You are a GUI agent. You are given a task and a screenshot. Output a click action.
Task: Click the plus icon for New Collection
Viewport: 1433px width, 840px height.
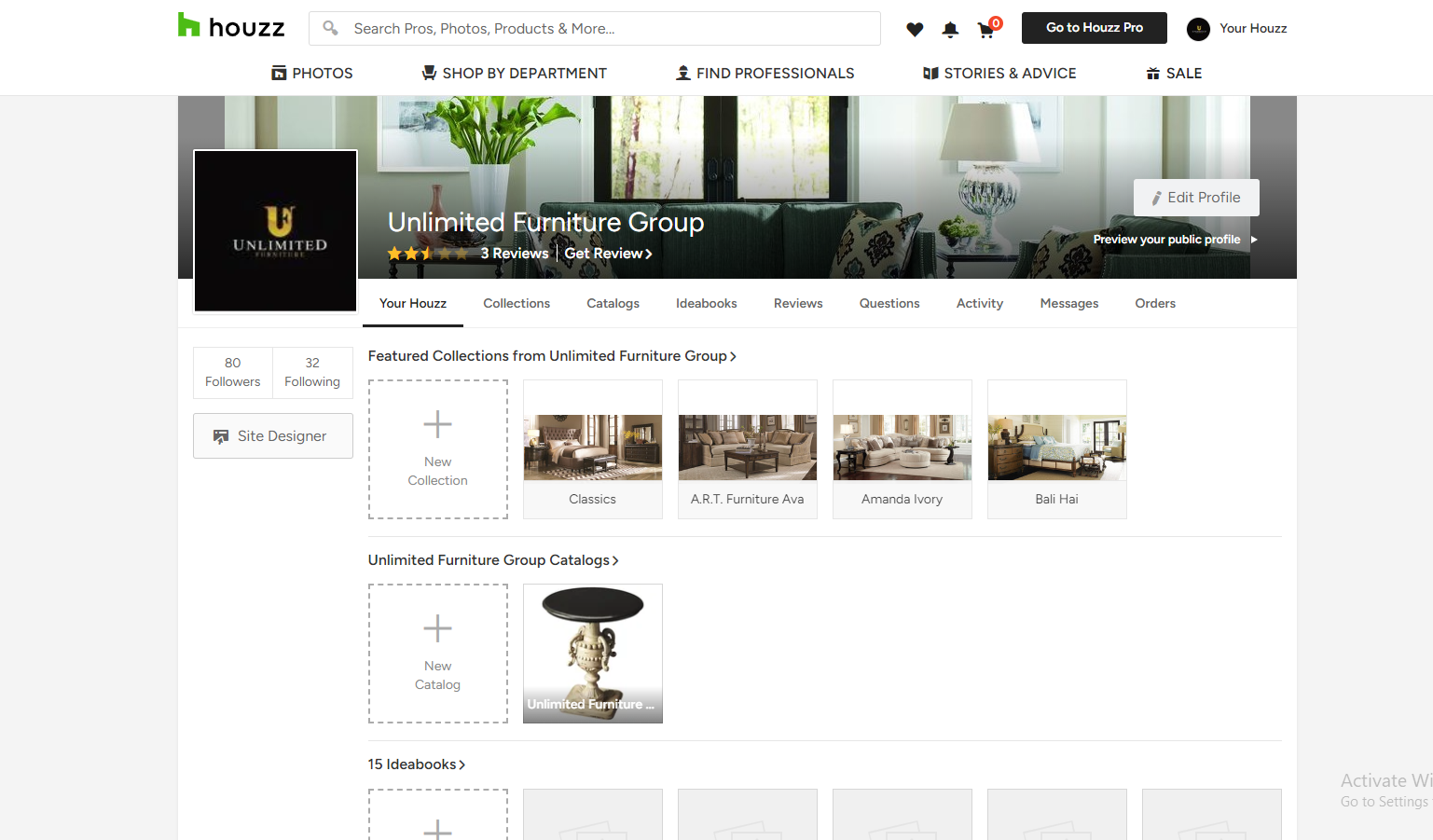[x=437, y=424]
